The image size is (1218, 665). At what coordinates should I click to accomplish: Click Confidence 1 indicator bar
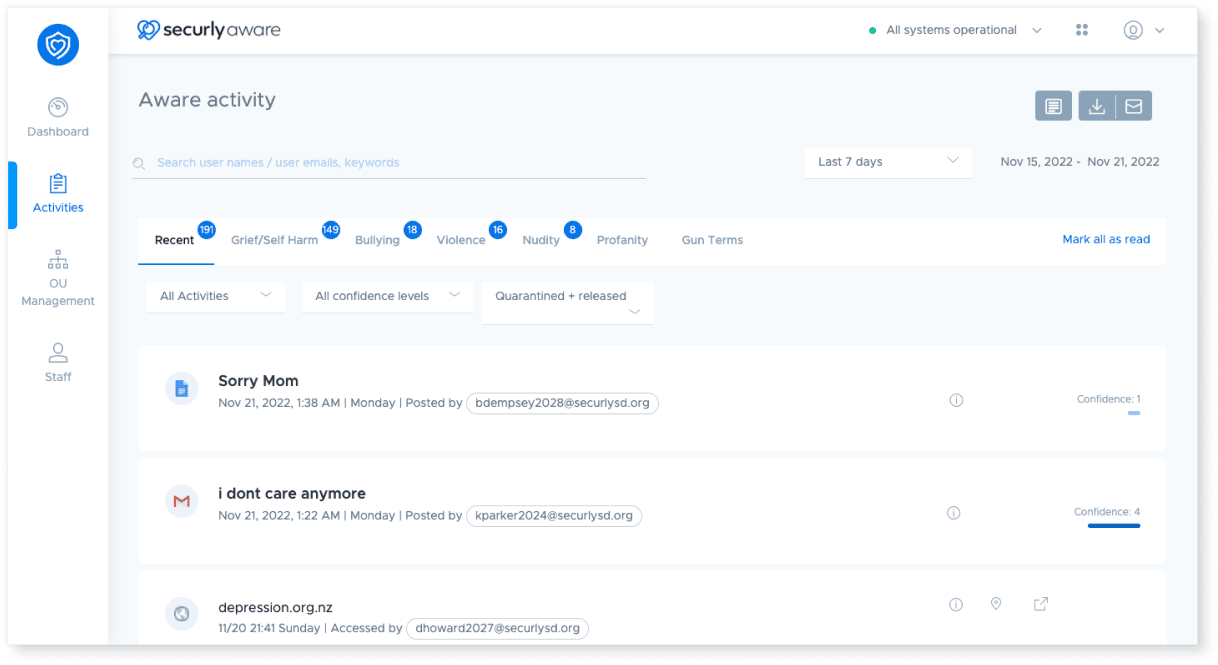(x=1134, y=413)
